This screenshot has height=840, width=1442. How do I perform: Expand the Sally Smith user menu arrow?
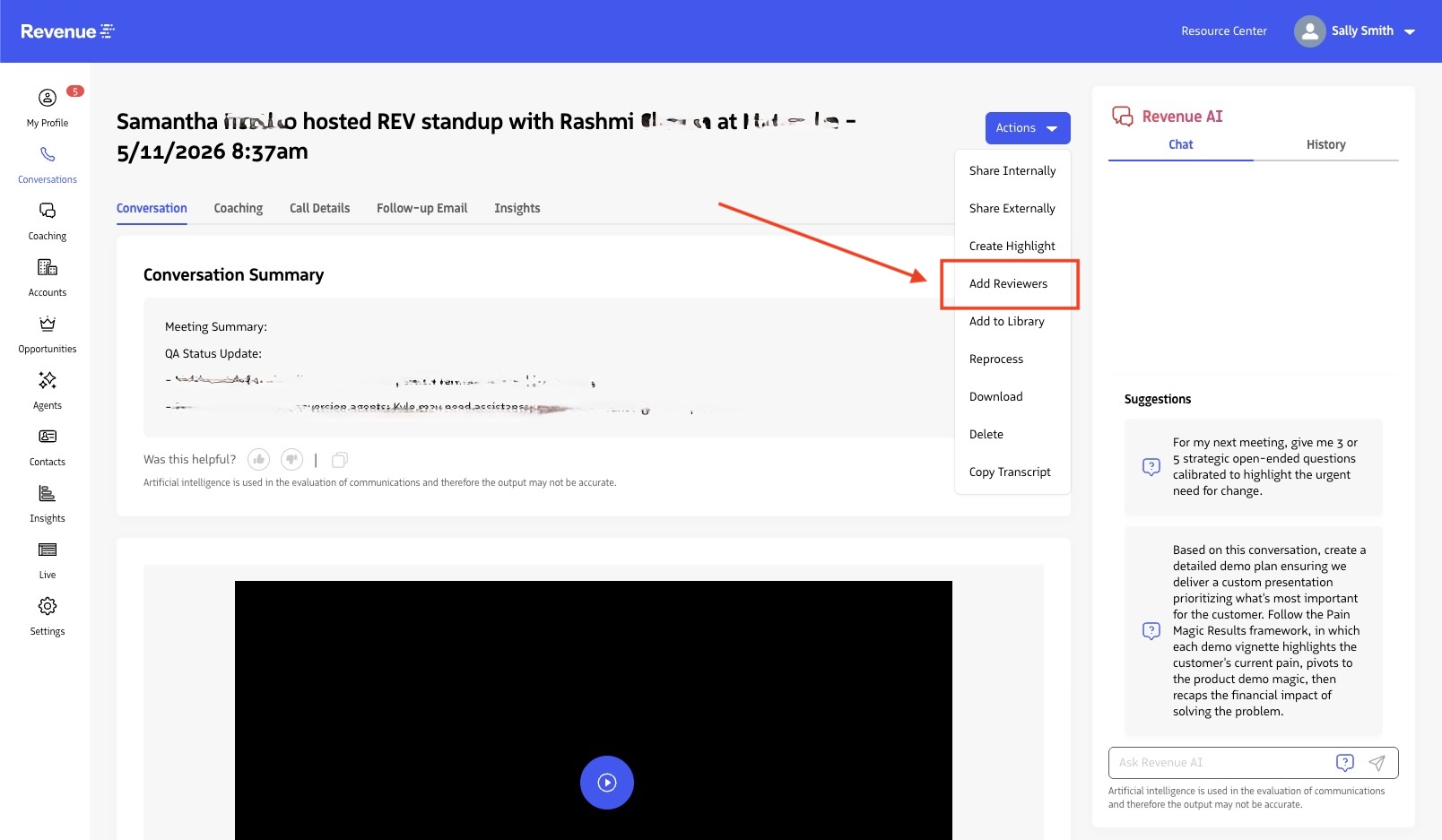pos(1410,31)
